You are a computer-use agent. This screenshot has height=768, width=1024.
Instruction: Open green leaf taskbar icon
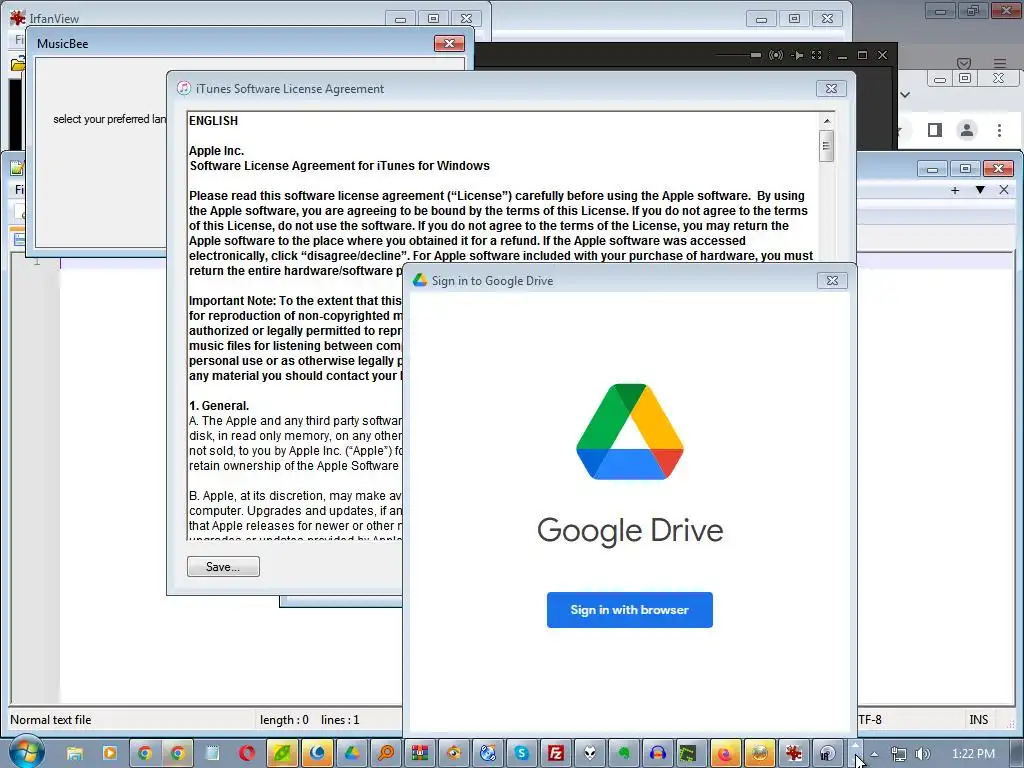click(281, 754)
